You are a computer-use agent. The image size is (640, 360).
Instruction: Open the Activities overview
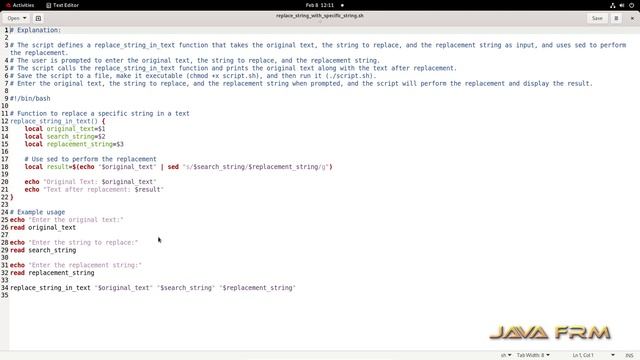pos(20,5)
